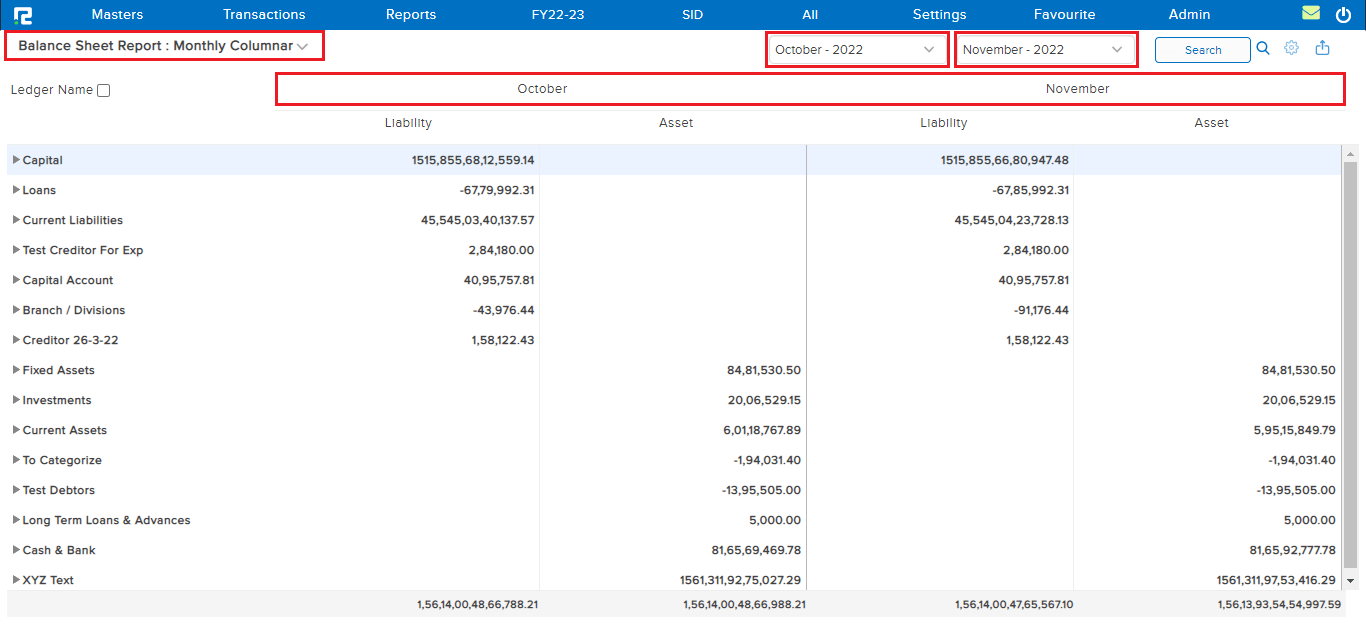Expand the Current Liabilities group
This screenshot has height=625, width=1366.
pos(16,220)
